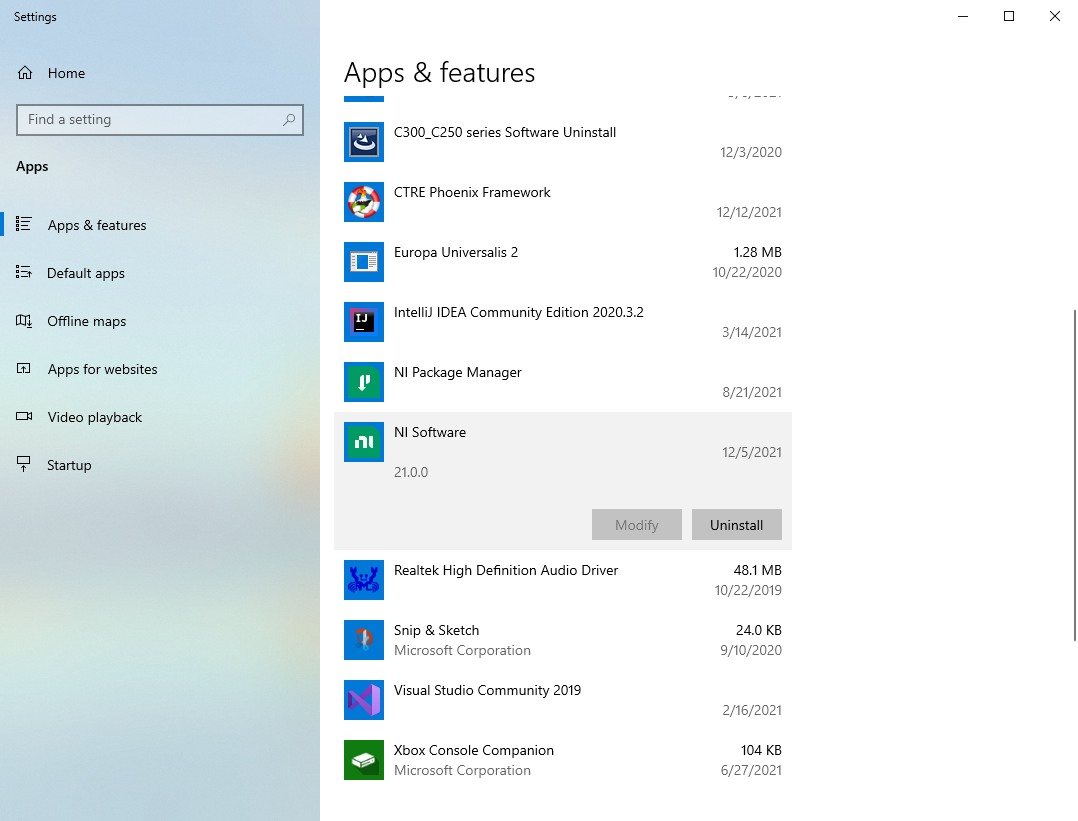The width and height of the screenshot is (1078, 821).
Task: Click the C300_C250 Software Uninstall icon
Action: point(363,142)
